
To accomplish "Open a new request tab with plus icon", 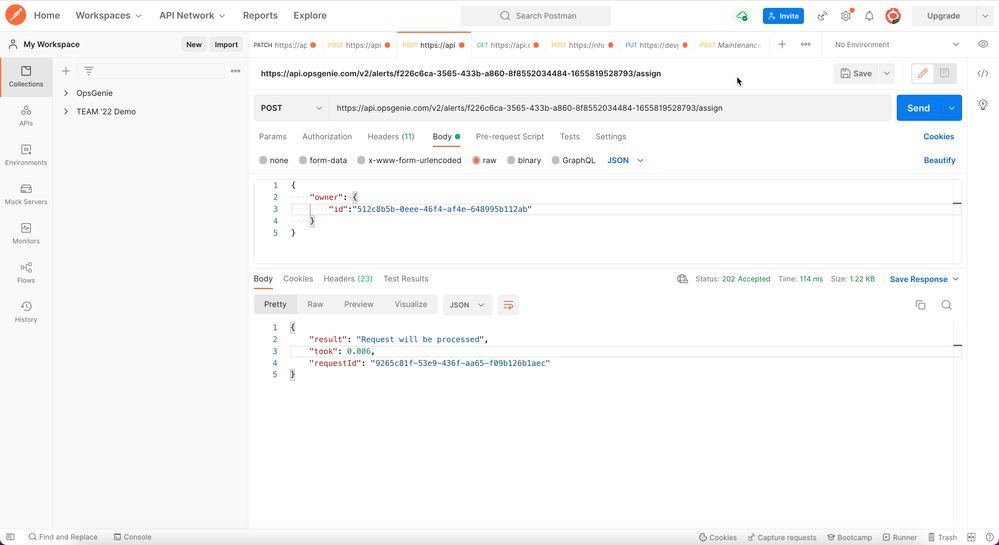I will pos(782,45).
